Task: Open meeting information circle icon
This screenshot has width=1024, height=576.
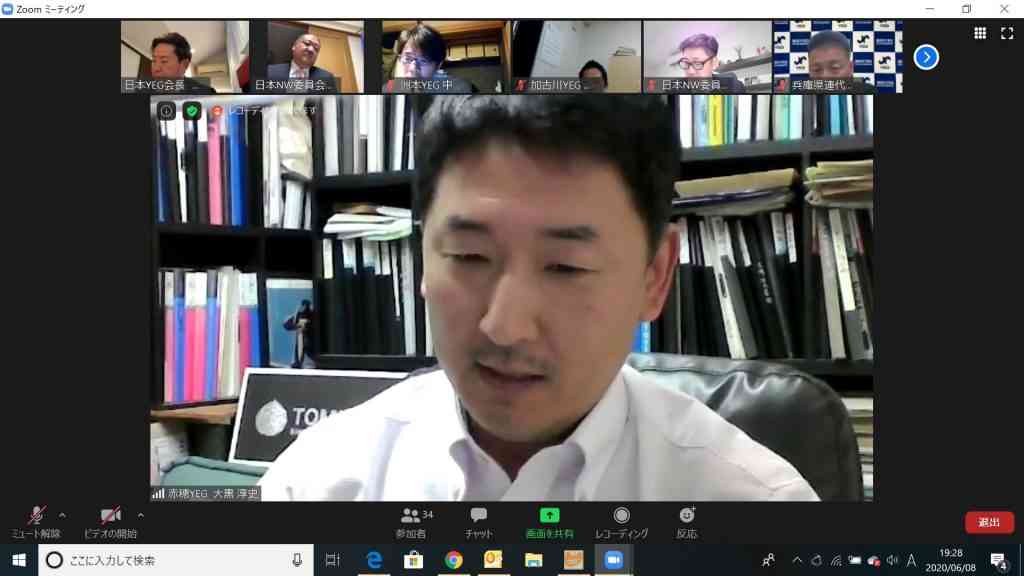Action: 167,111
